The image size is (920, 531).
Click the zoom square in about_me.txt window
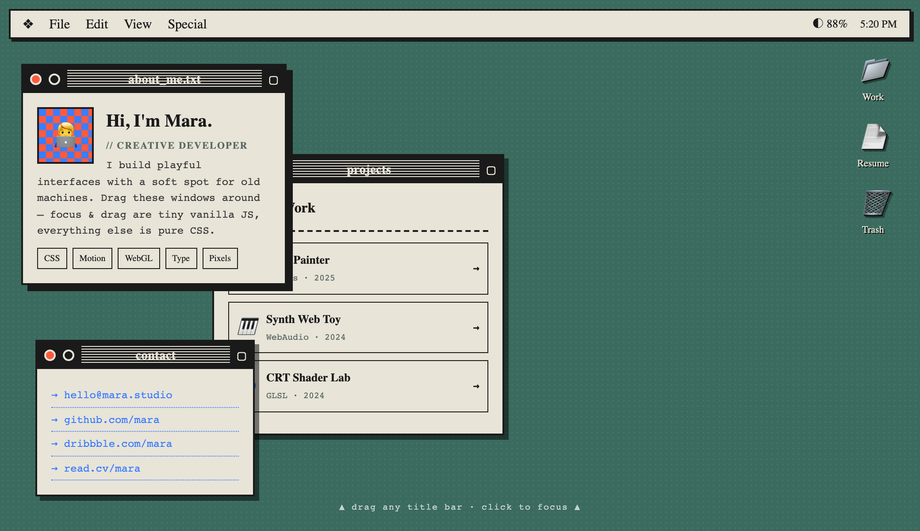pos(273,80)
